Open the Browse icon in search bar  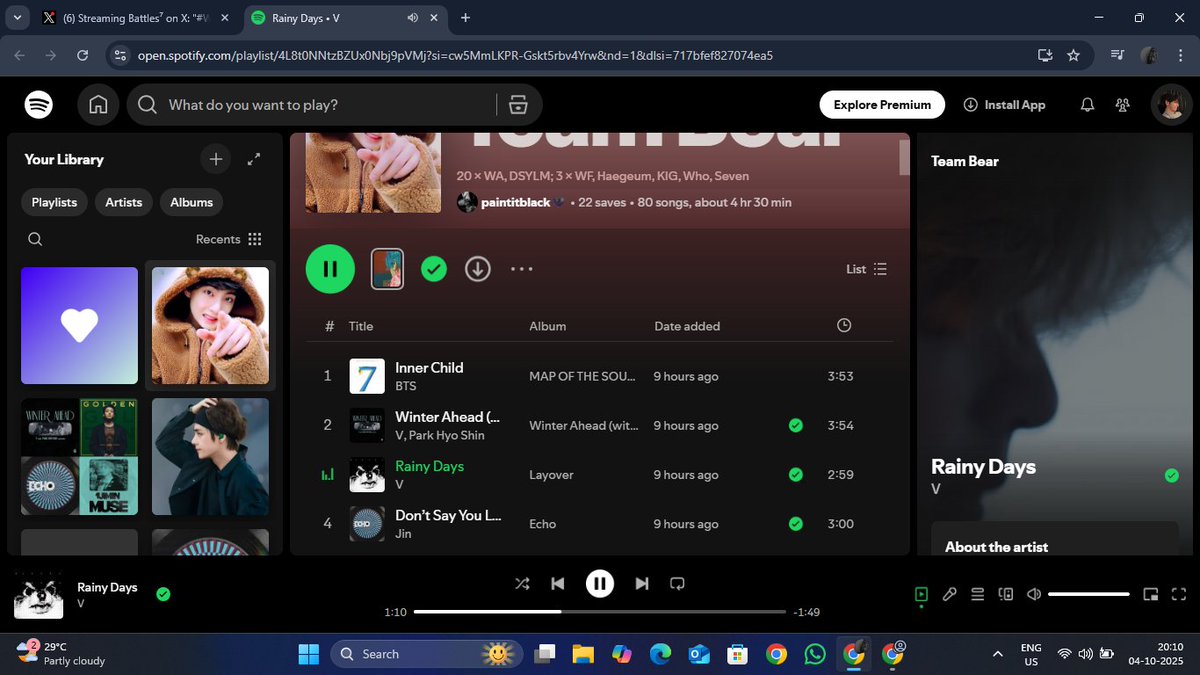click(518, 105)
